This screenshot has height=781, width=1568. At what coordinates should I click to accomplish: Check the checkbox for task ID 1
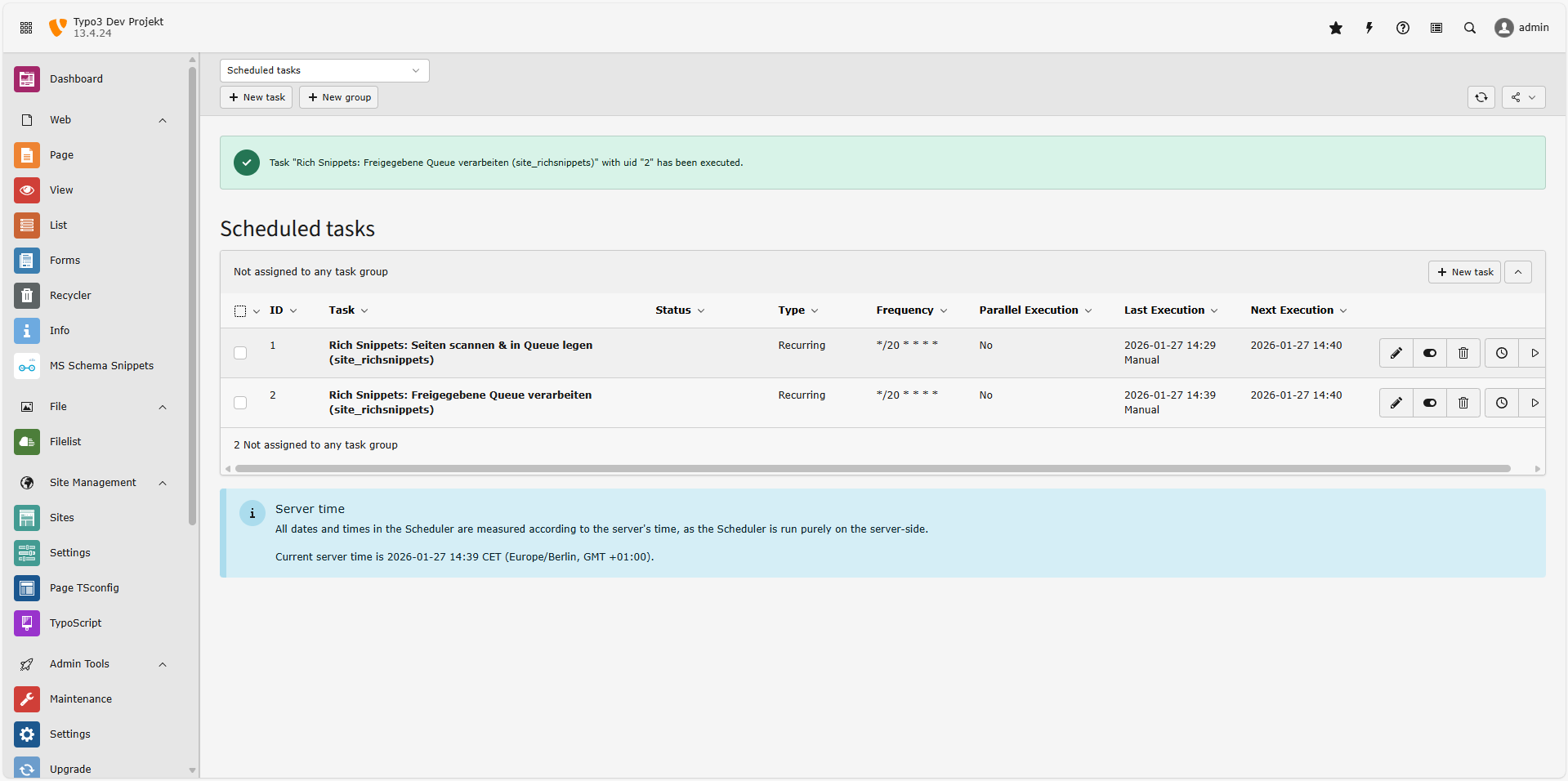[x=239, y=353]
